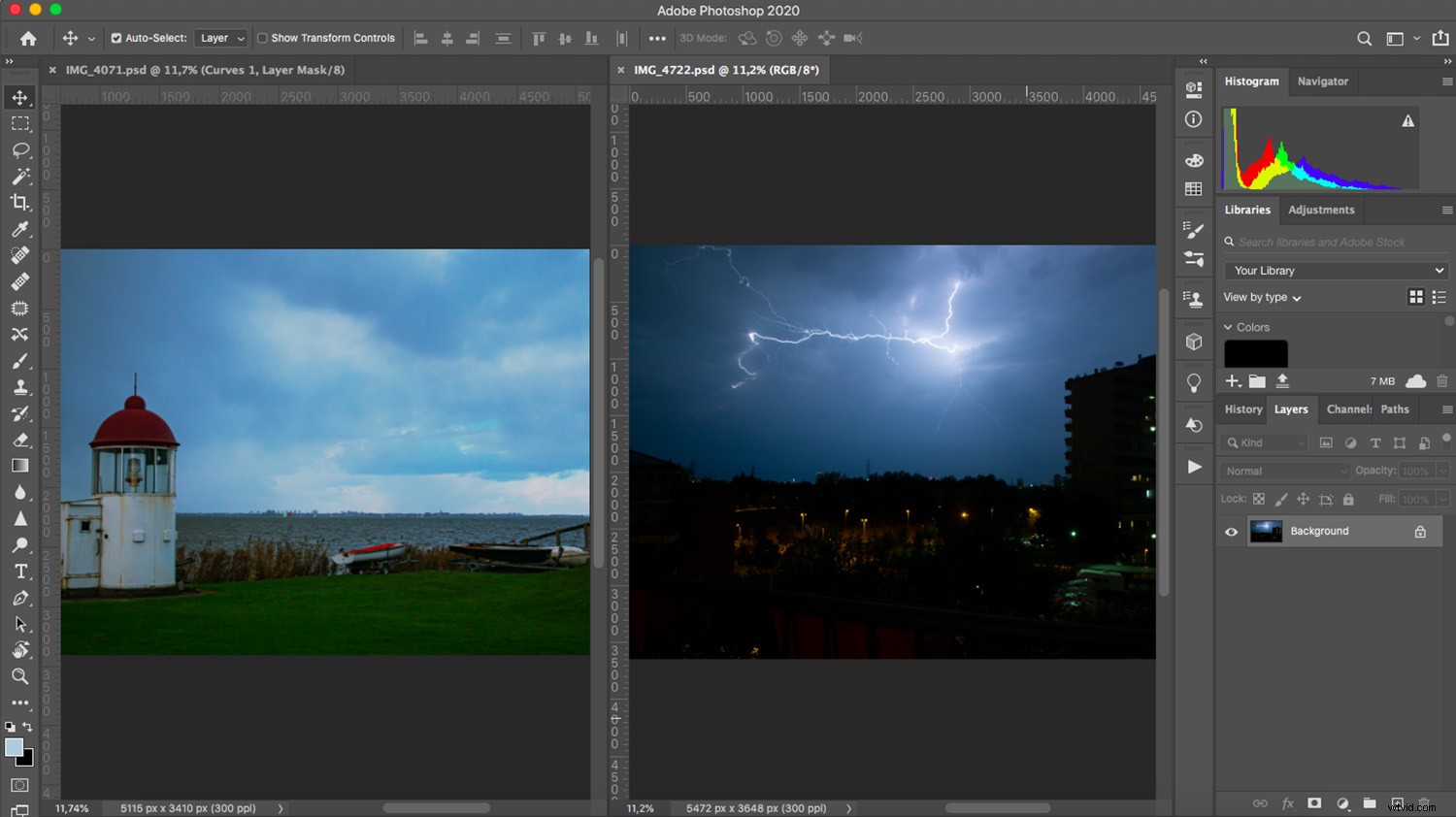The height and width of the screenshot is (817, 1456).
Task: Check Show Transform Controls
Action: [x=260, y=38]
